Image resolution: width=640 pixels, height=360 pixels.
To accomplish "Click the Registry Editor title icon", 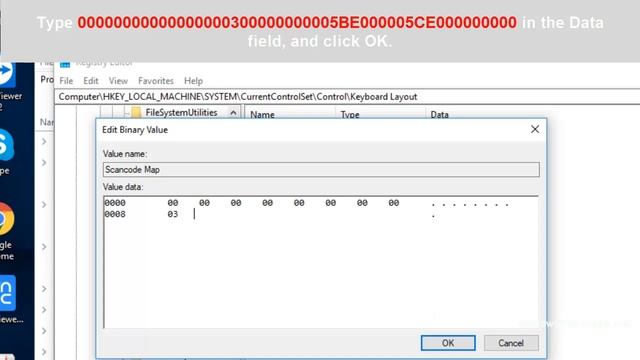I will (64, 64).
